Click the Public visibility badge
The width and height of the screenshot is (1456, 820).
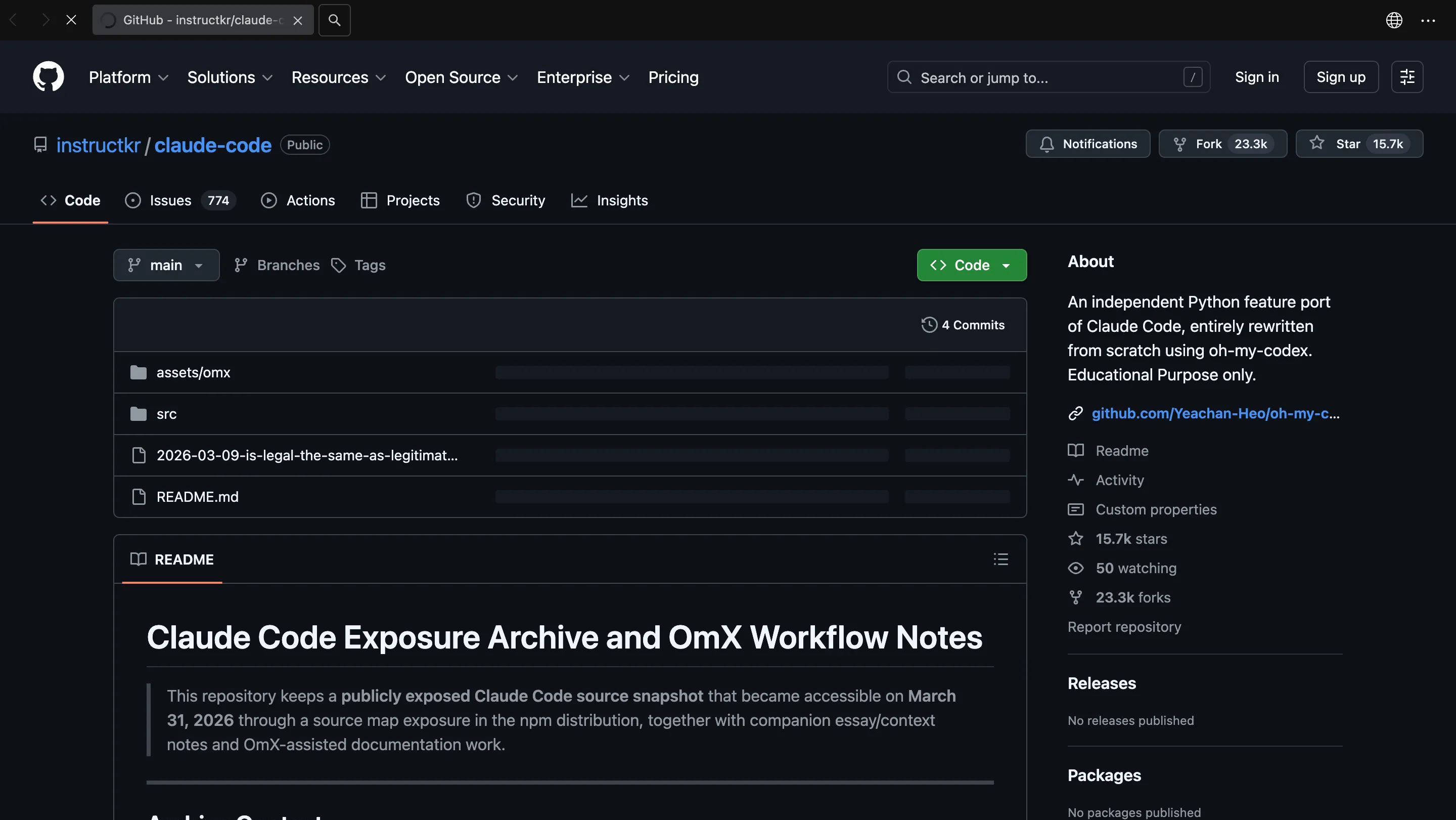click(x=305, y=145)
